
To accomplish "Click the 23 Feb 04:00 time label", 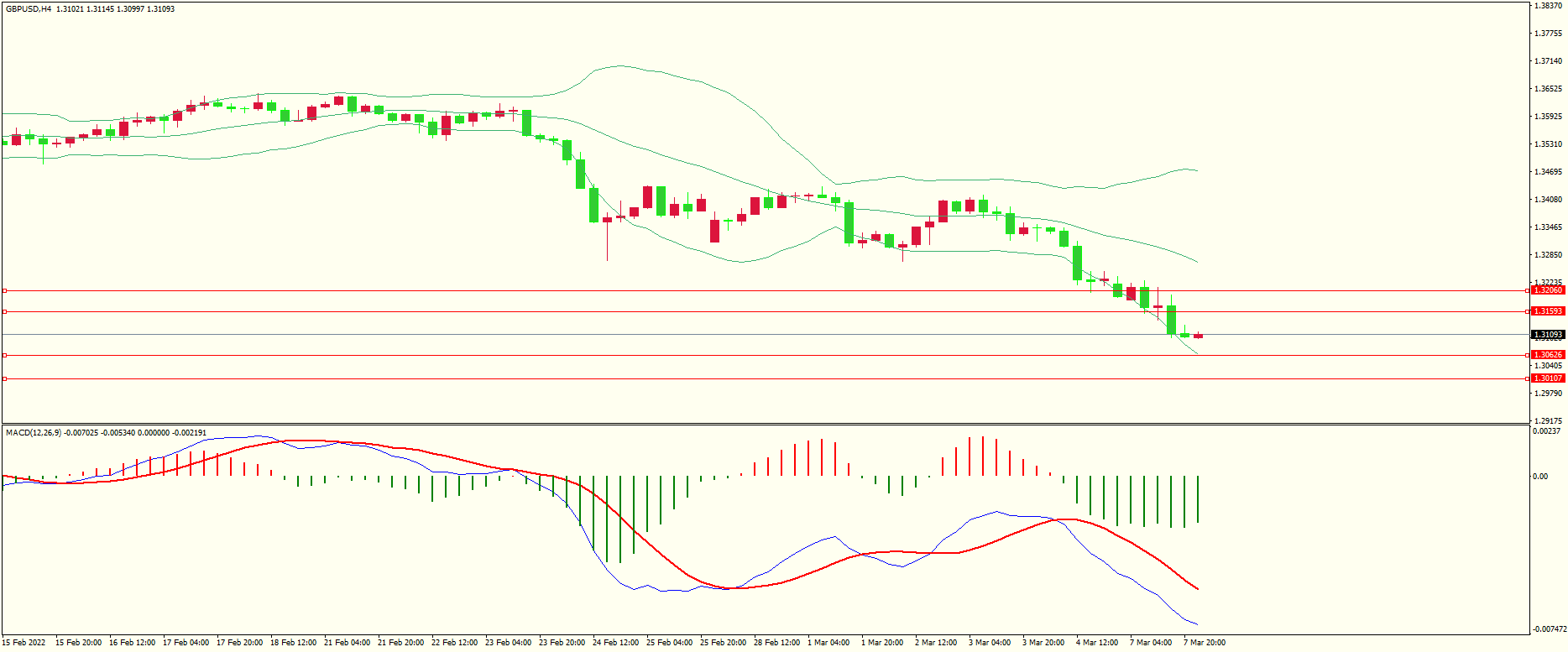I will click(x=508, y=643).
